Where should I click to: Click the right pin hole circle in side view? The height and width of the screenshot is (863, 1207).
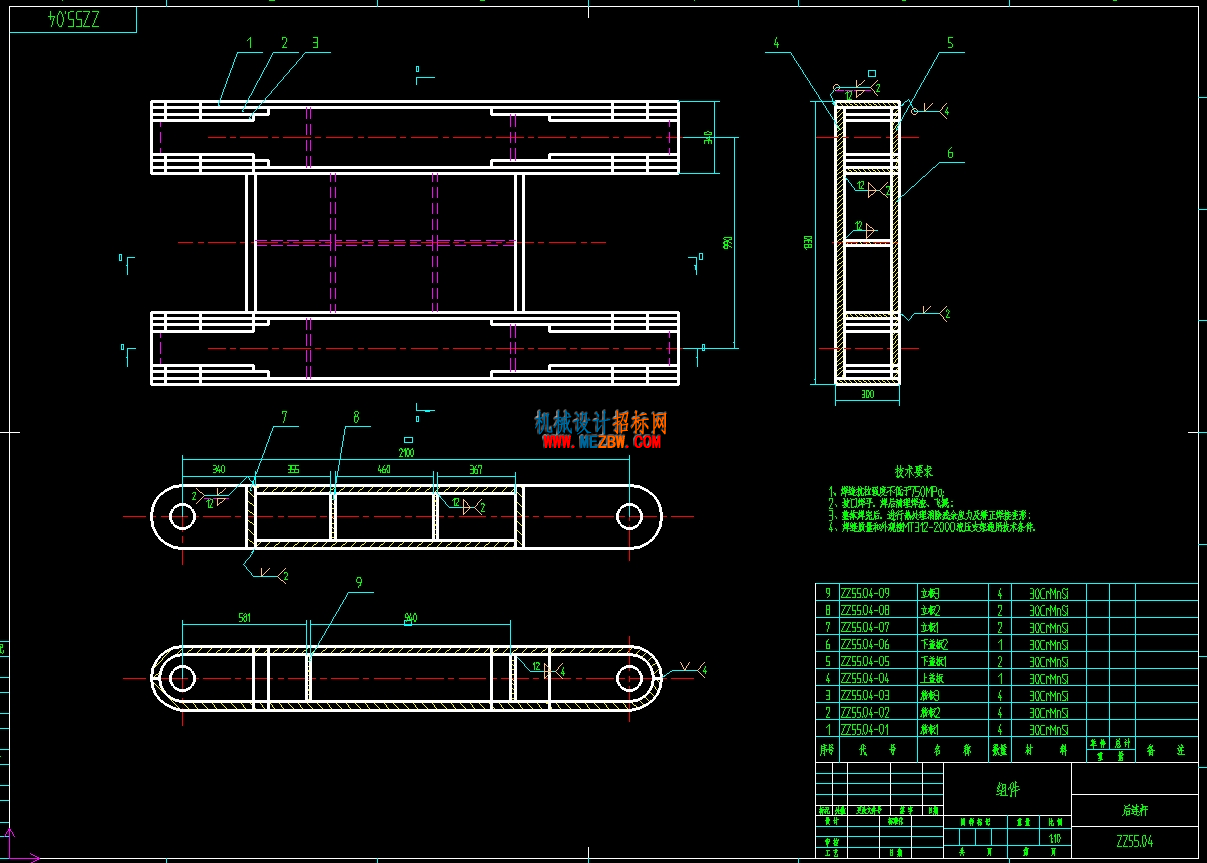coord(629,516)
